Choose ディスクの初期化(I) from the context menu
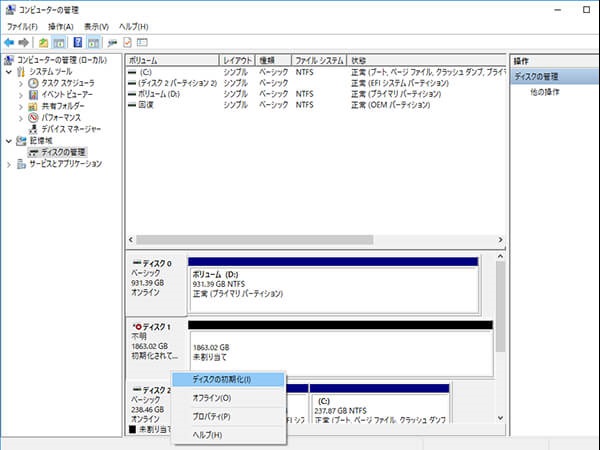The height and width of the screenshot is (450, 600). click(221, 380)
